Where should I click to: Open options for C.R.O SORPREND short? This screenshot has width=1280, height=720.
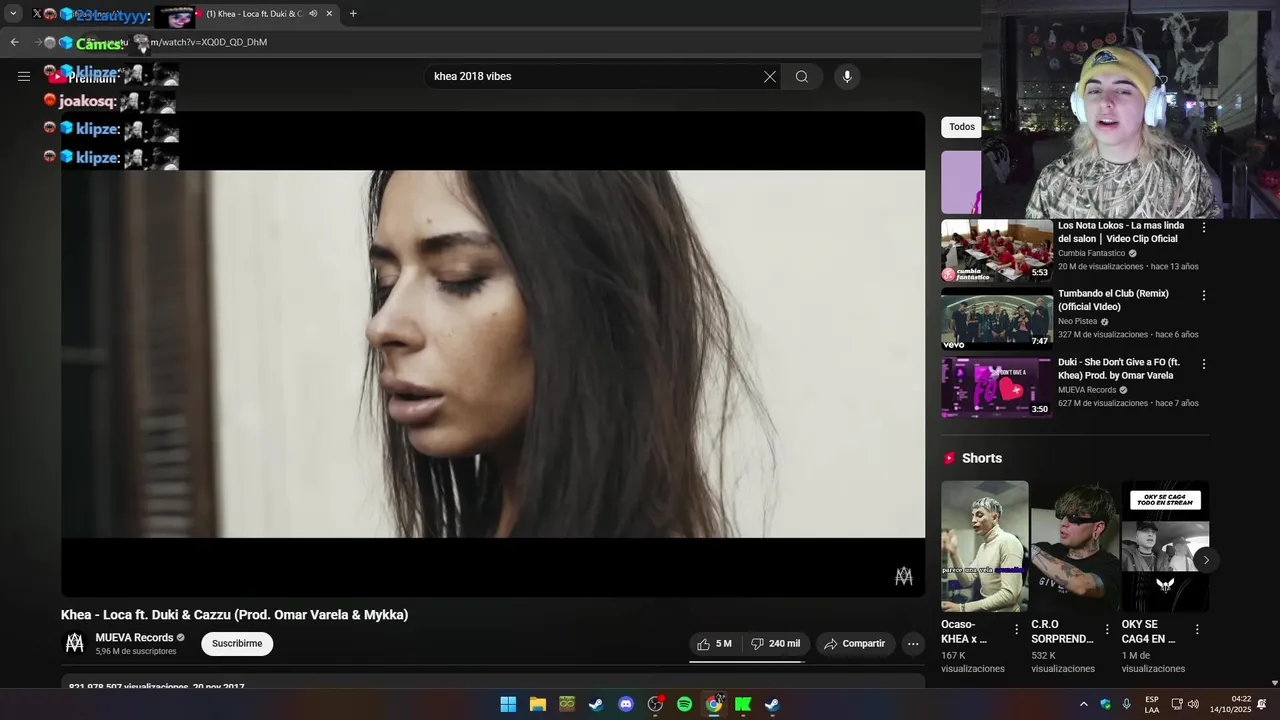tap(1107, 630)
